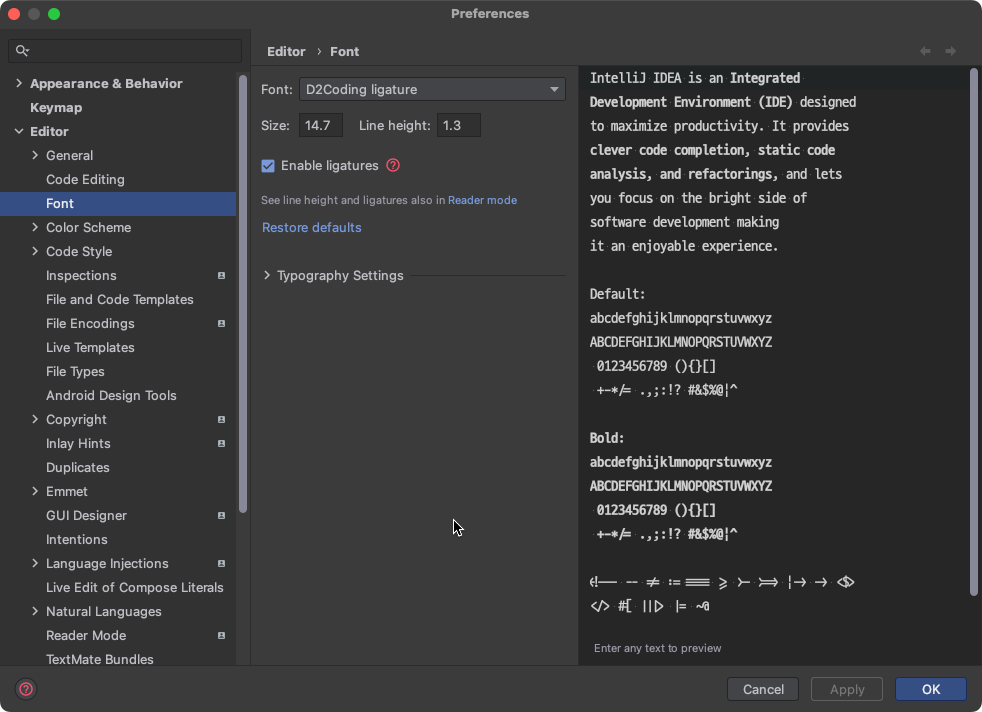
Task: Open Reader Mode settings item
Action: [86, 636]
